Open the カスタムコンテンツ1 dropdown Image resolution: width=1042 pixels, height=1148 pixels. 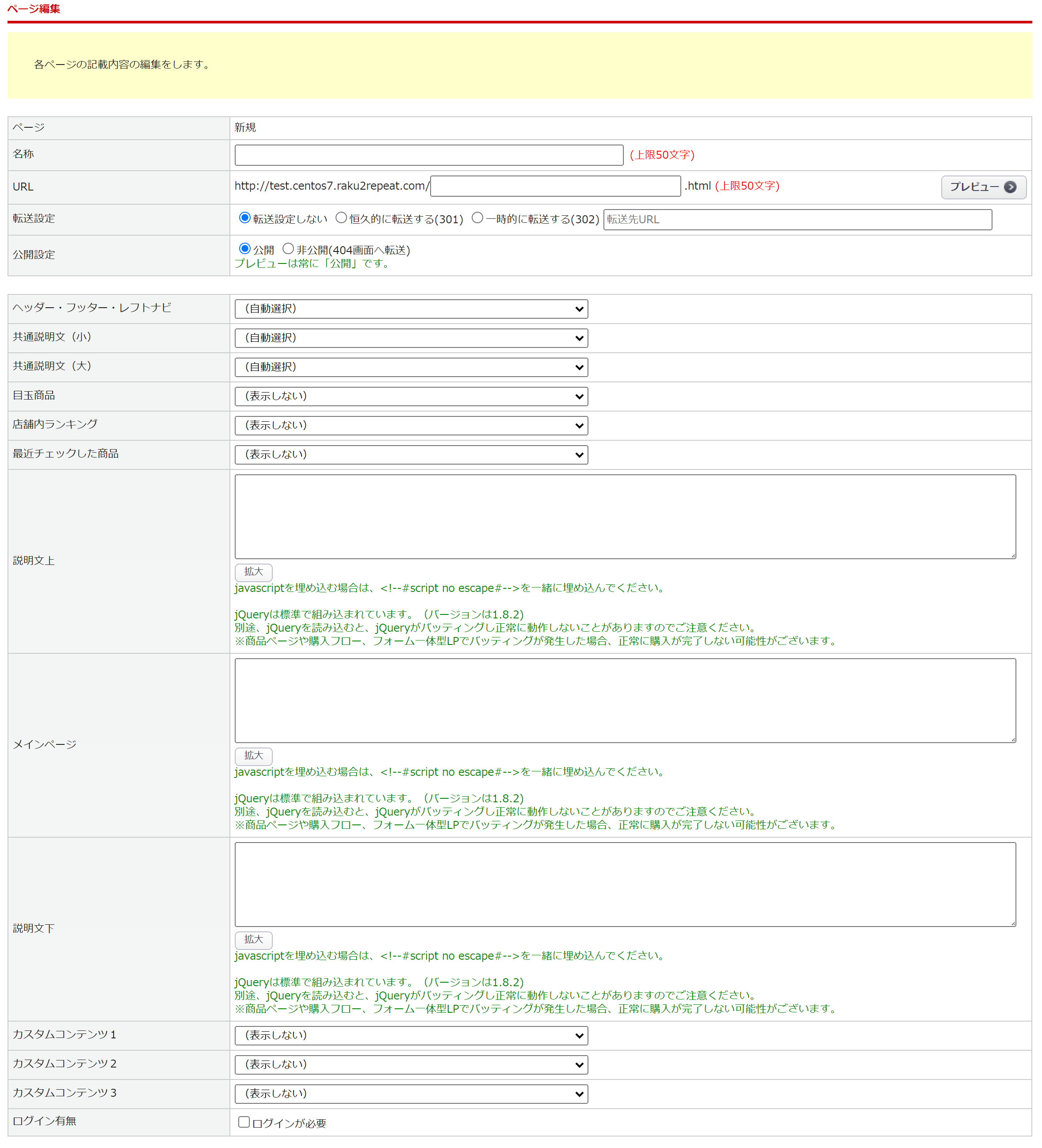click(411, 1035)
